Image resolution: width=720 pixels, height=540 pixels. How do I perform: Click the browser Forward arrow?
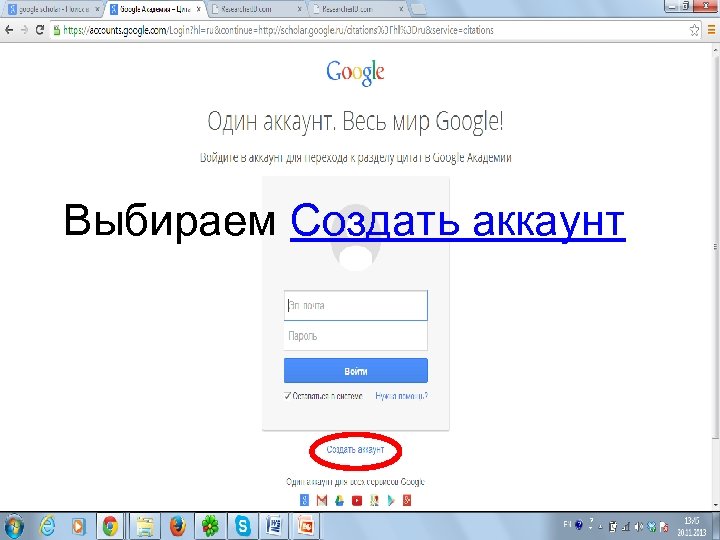pyautogui.click(x=24, y=30)
